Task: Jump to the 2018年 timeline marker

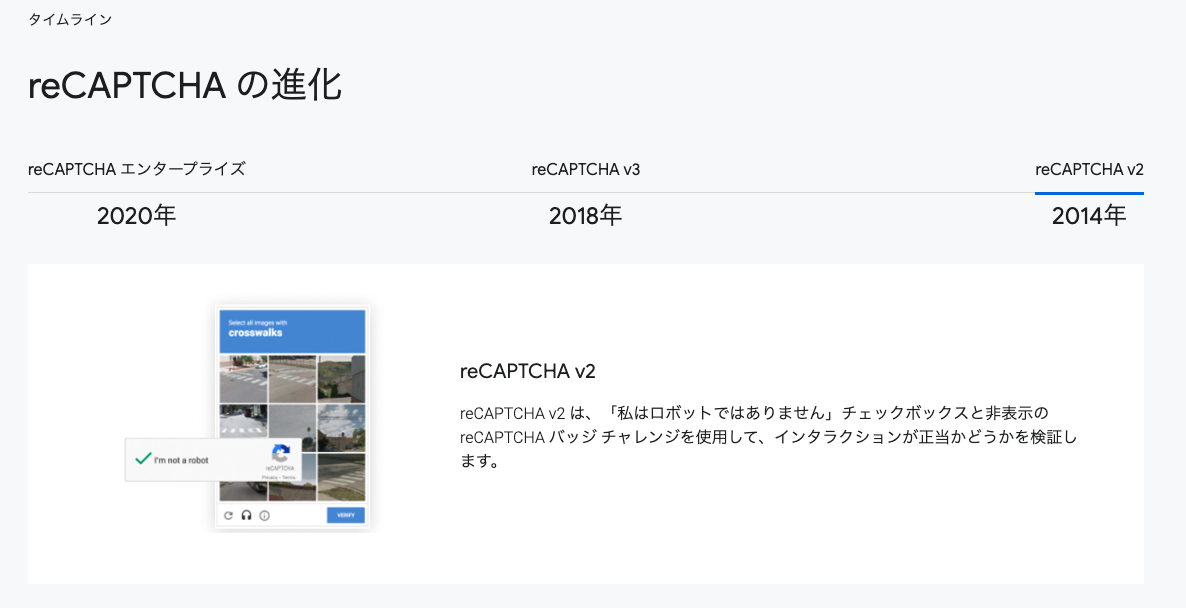Action: click(x=585, y=216)
